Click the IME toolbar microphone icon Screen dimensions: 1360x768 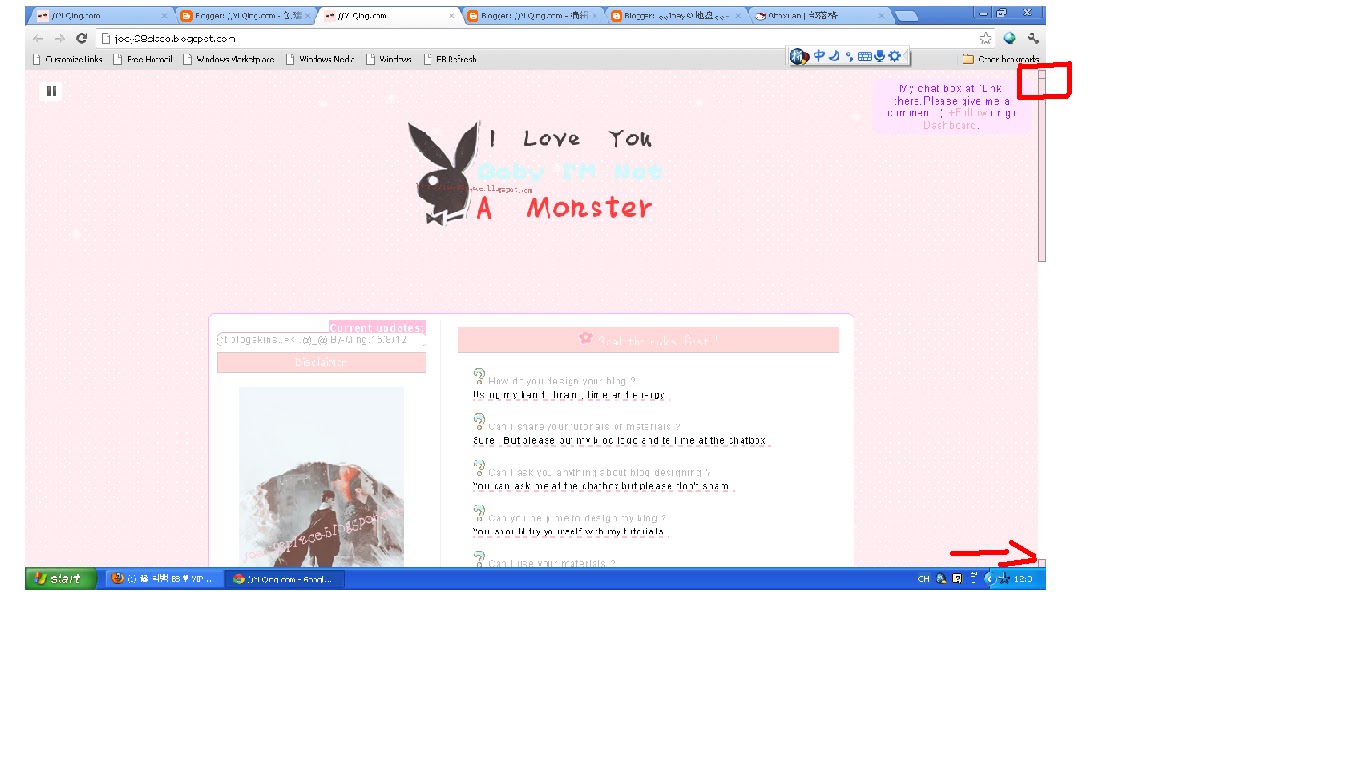tap(880, 56)
